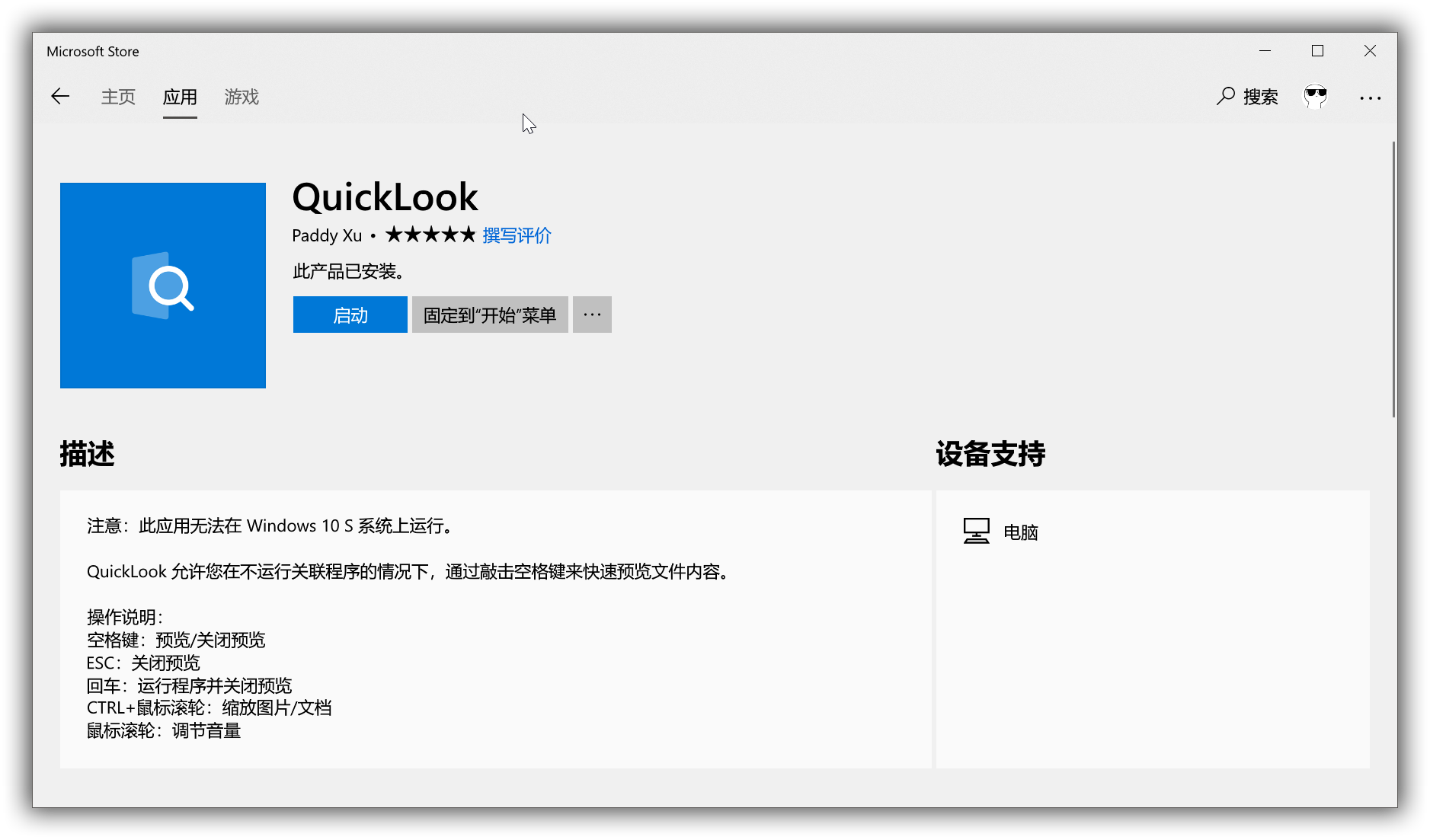Open more actions next to pin button
This screenshot has width=1430, height=840.
point(592,315)
